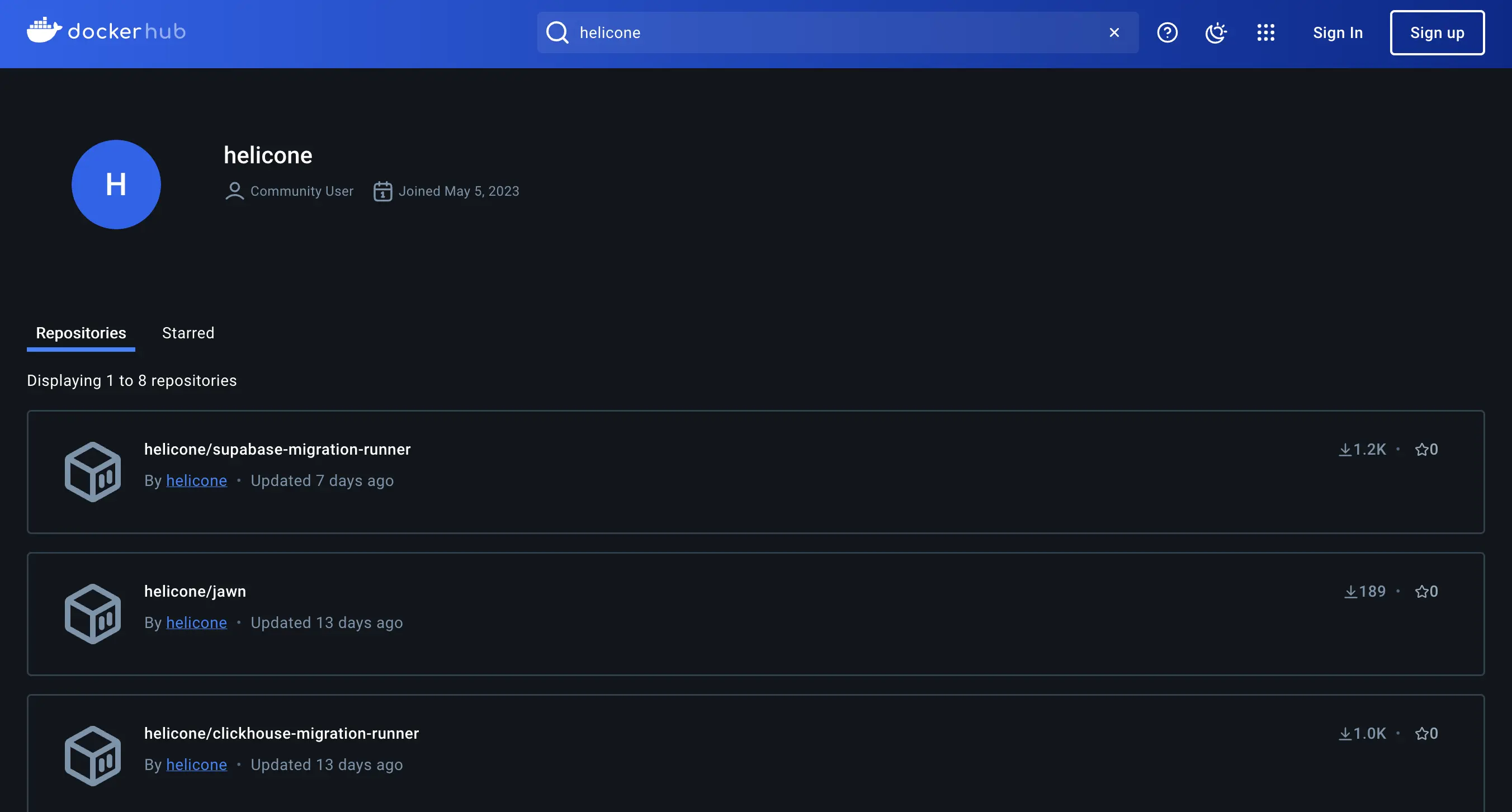
Task: Click the blue H profile avatar
Action: (116, 185)
